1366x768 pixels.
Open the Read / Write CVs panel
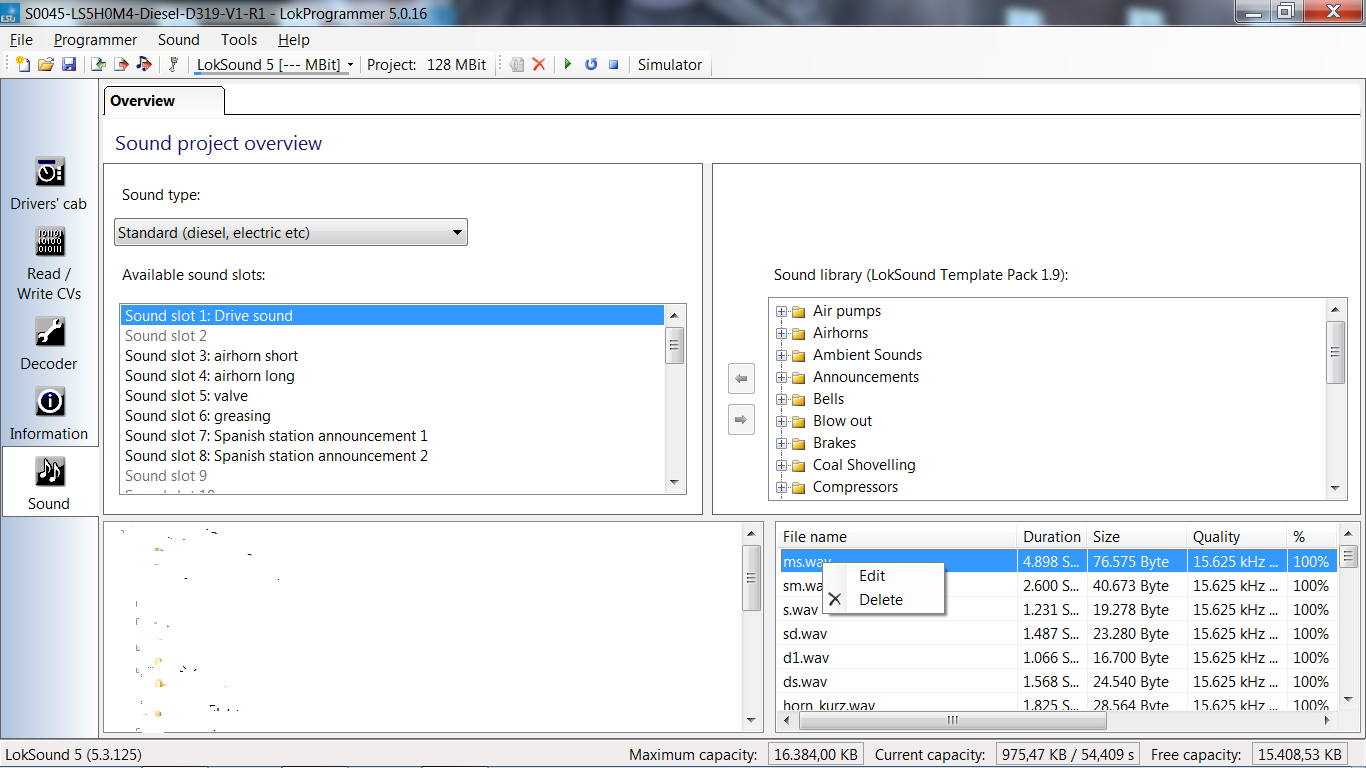[x=49, y=263]
